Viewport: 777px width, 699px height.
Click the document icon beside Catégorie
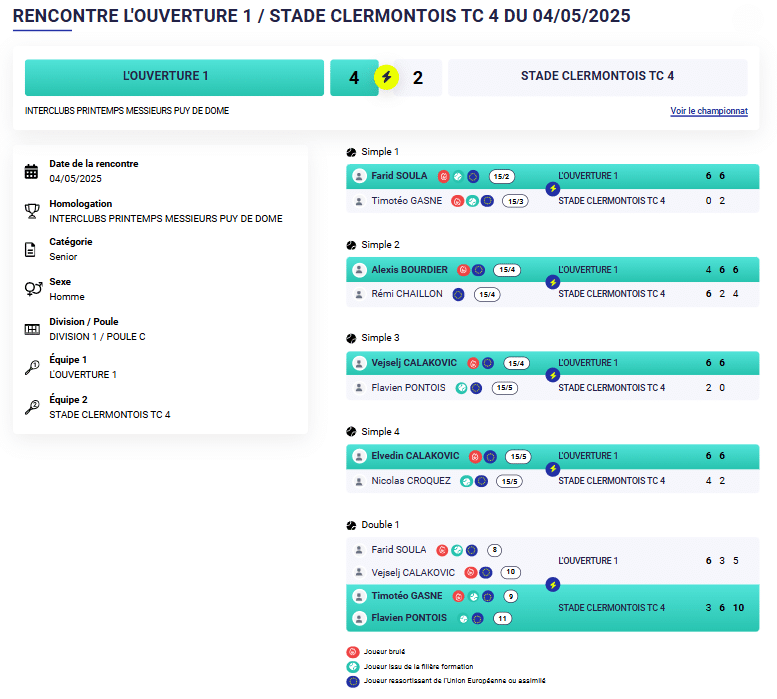(32, 249)
